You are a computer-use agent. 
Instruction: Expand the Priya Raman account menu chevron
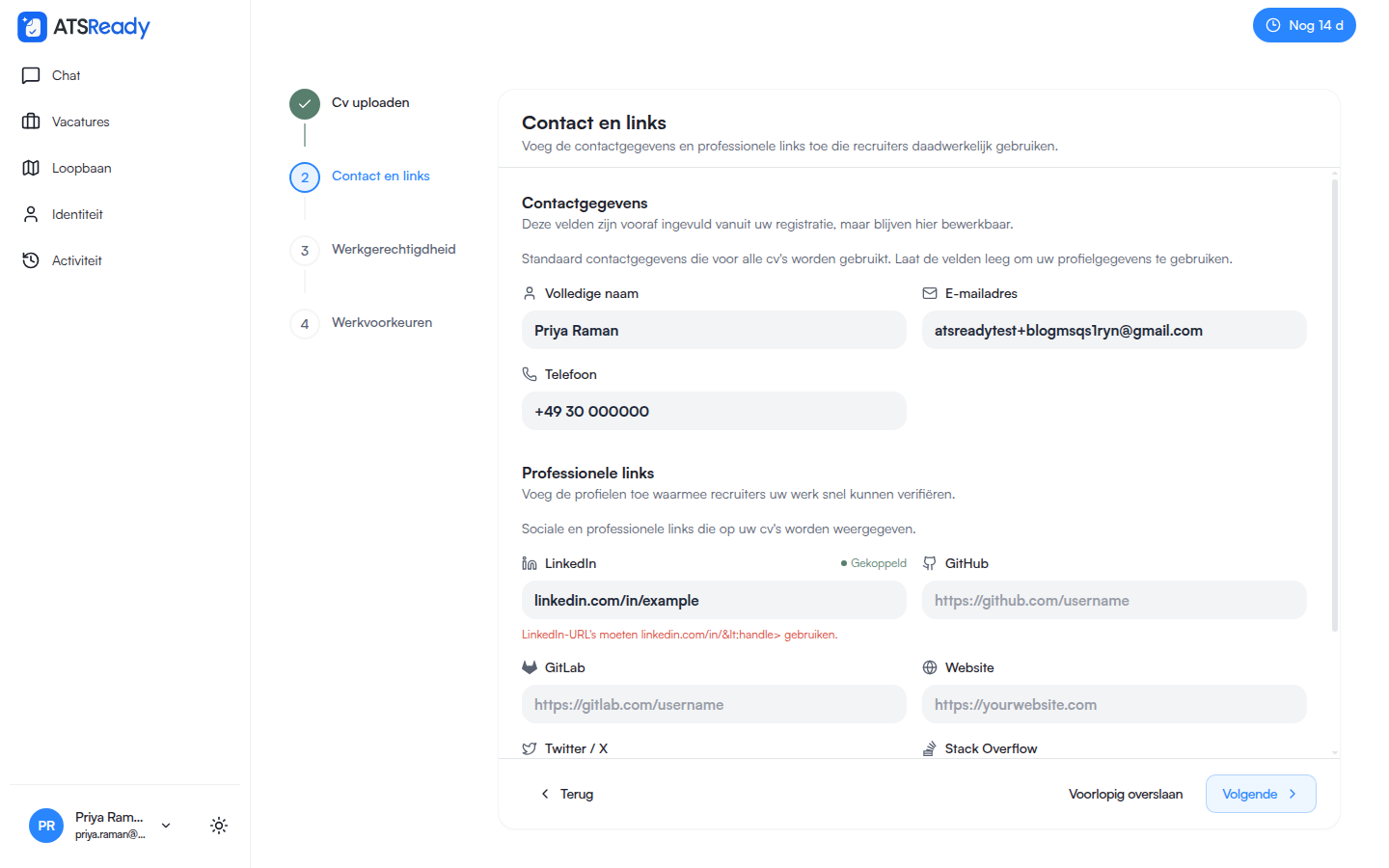(166, 826)
